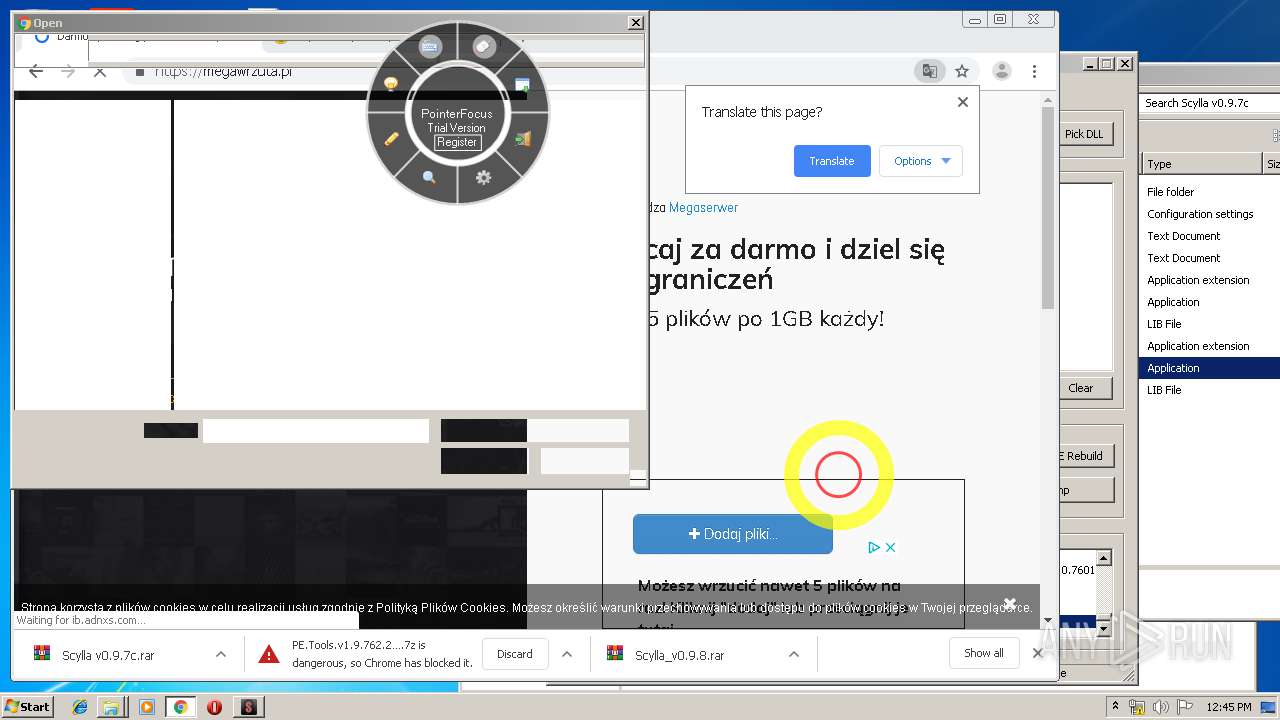
Task: Click PointerFocus window icon
Action: tap(522, 84)
